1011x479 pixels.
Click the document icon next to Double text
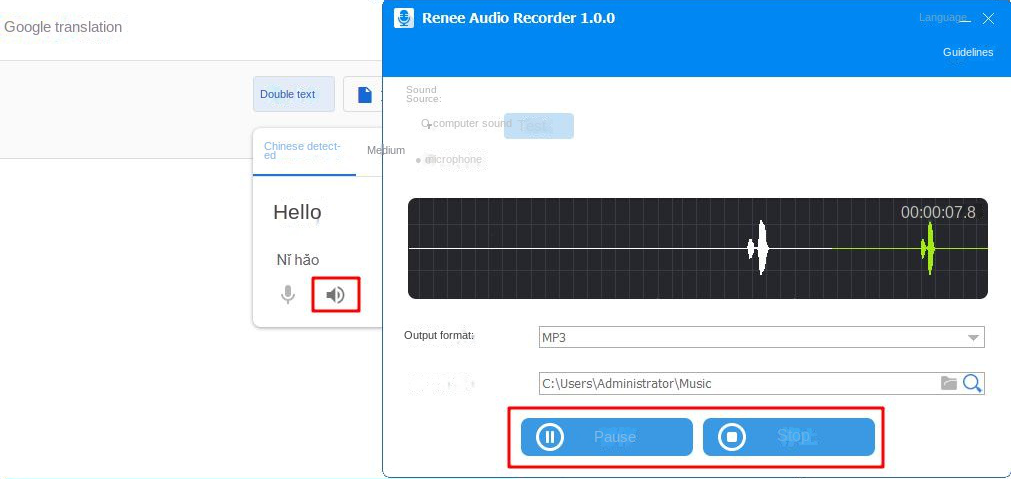pos(365,95)
